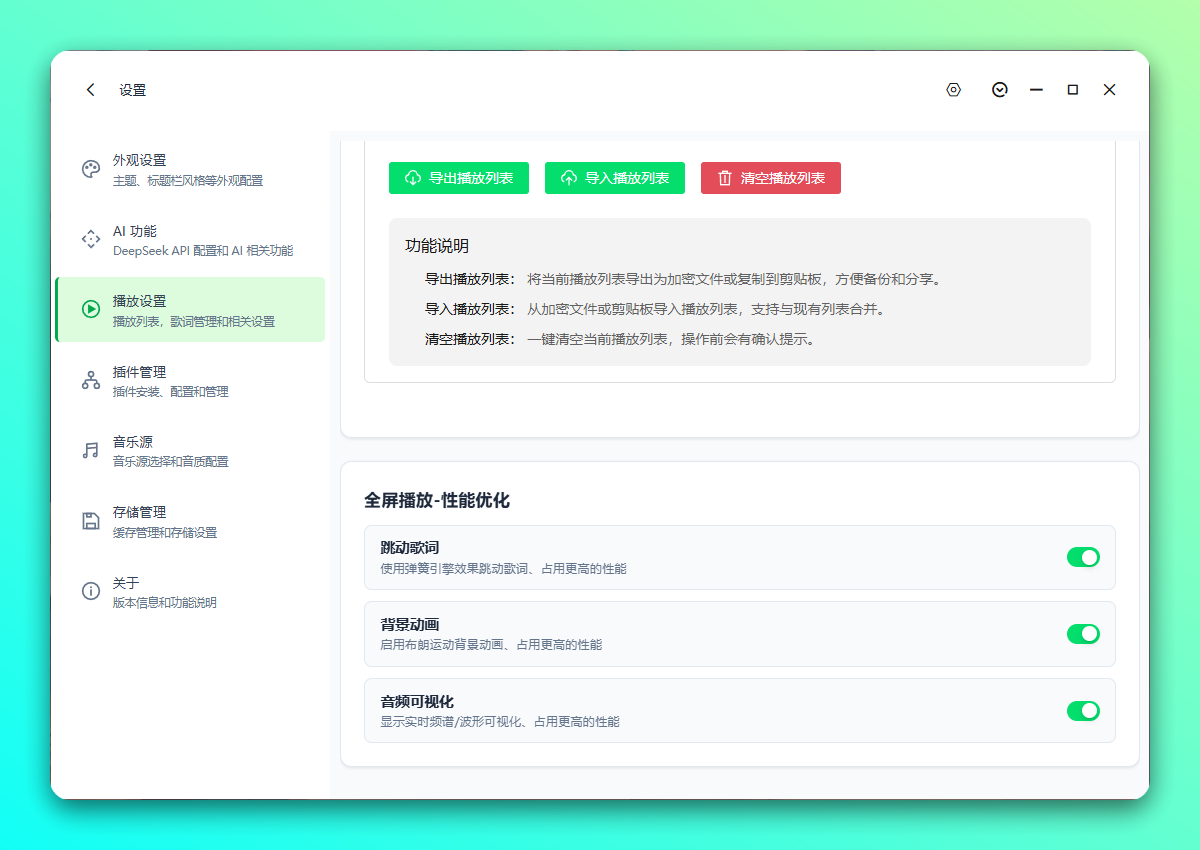Screen dimensions: 1200x850
Task: Disable the 跳动歌词 toggle switch
Action: (x=1083, y=557)
